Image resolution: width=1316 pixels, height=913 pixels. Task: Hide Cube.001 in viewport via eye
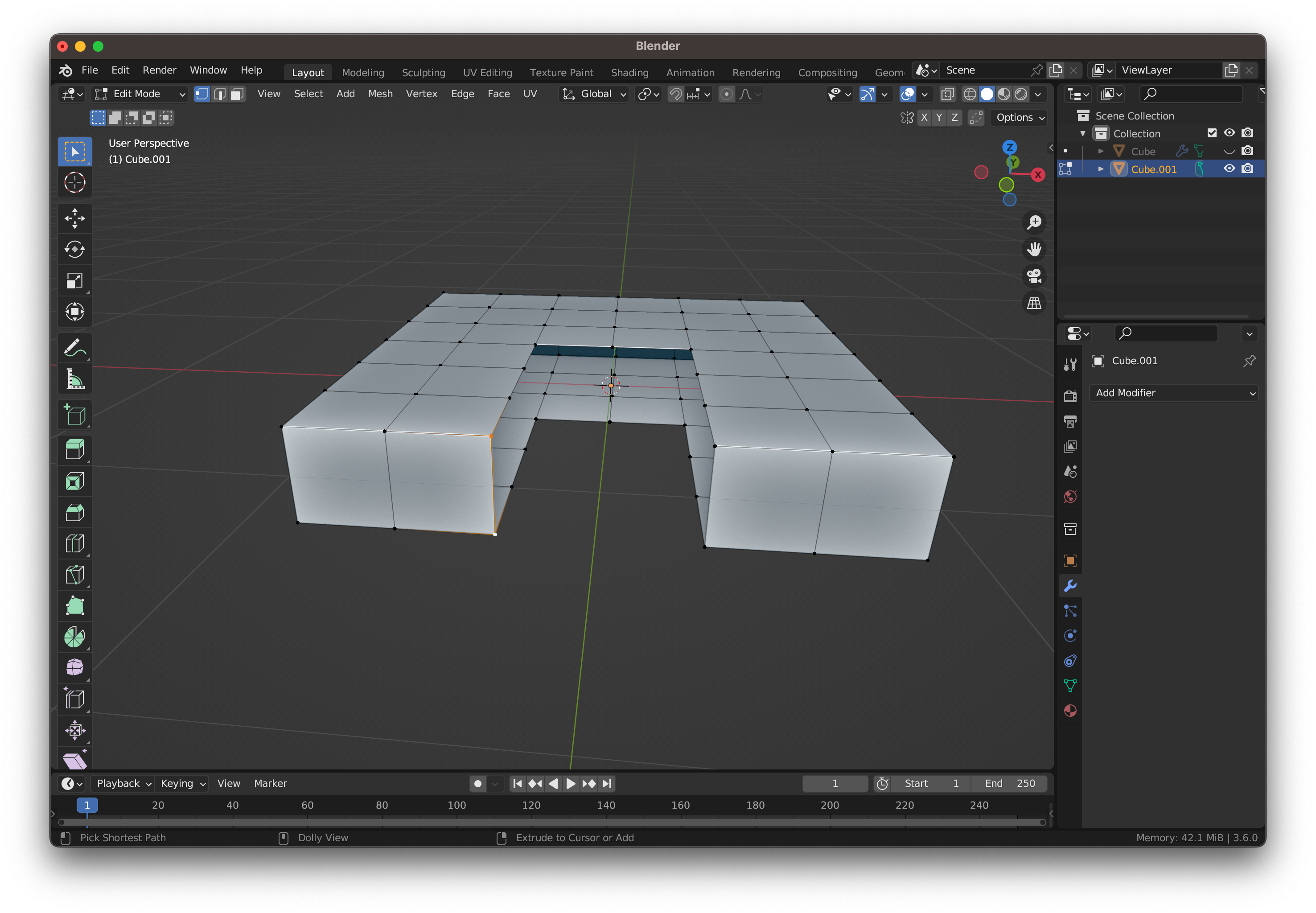pyautogui.click(x=1229, y=169)
